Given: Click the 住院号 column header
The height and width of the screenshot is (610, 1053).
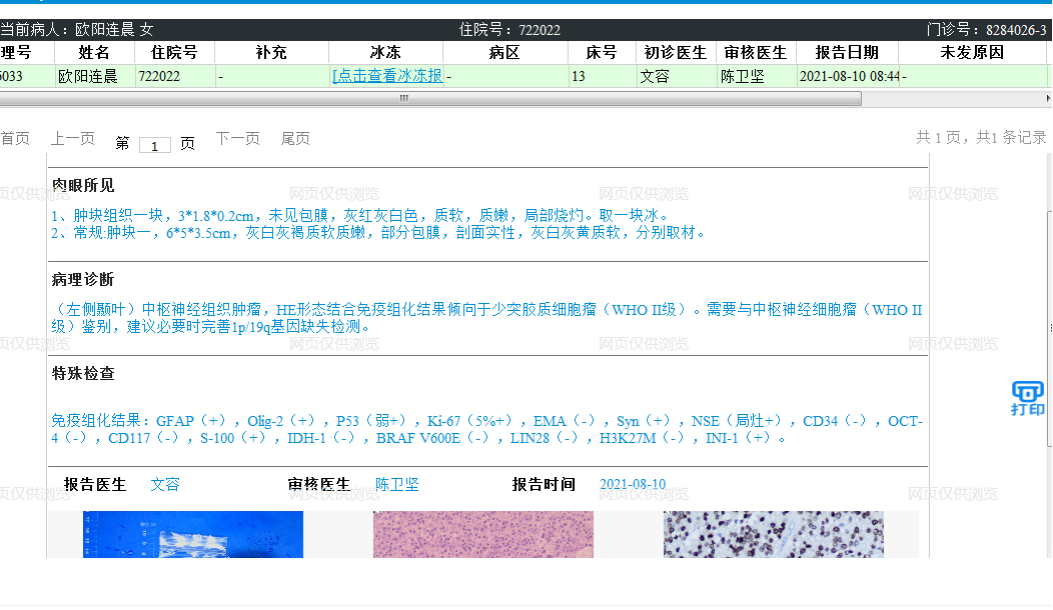Looking at the screenshot, I should click(174, 52).
